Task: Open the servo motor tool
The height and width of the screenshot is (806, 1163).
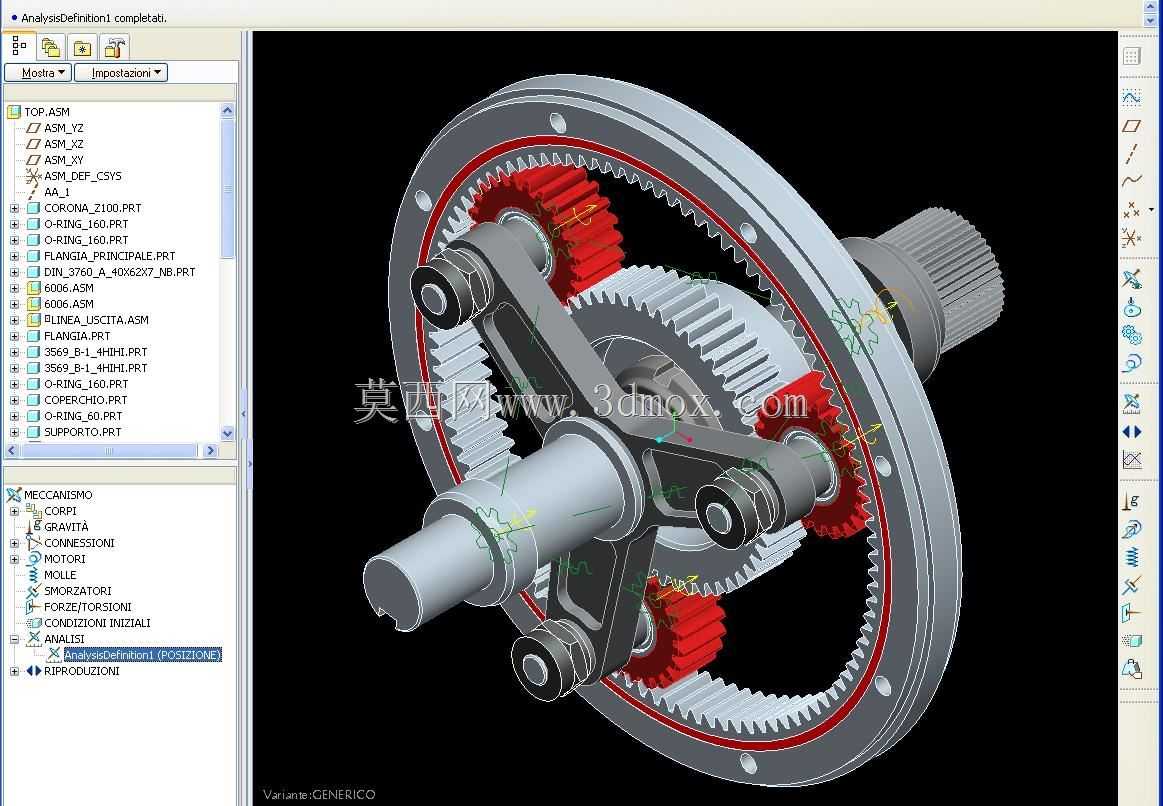Action: [1131, 363]
